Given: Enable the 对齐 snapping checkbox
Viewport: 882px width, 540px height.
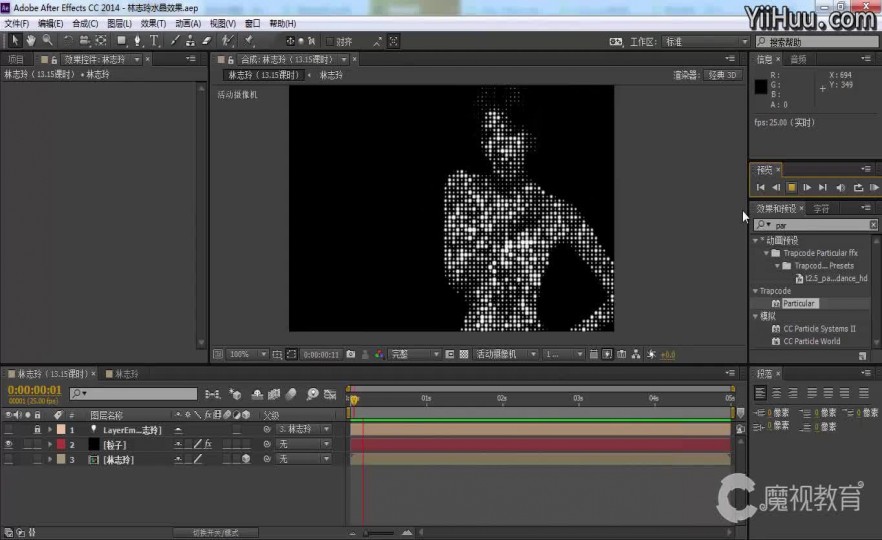Looking at the screenshot, I should click(x=330, y=41).
